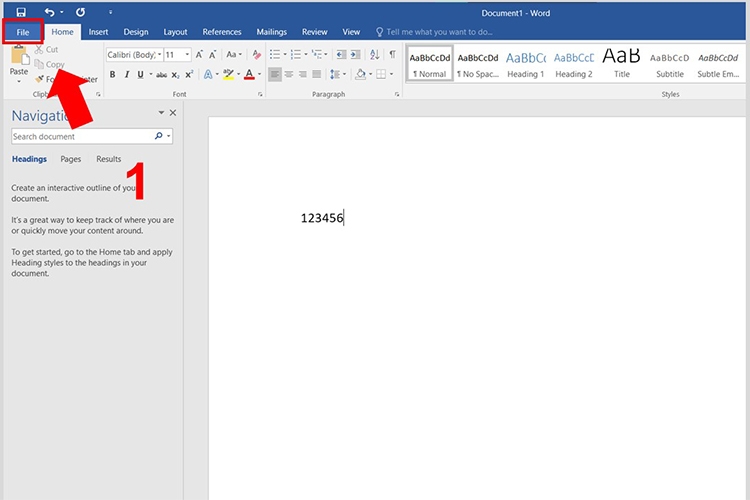
Task: Switch to the Home tab
Action: click(x=62, y=32)
